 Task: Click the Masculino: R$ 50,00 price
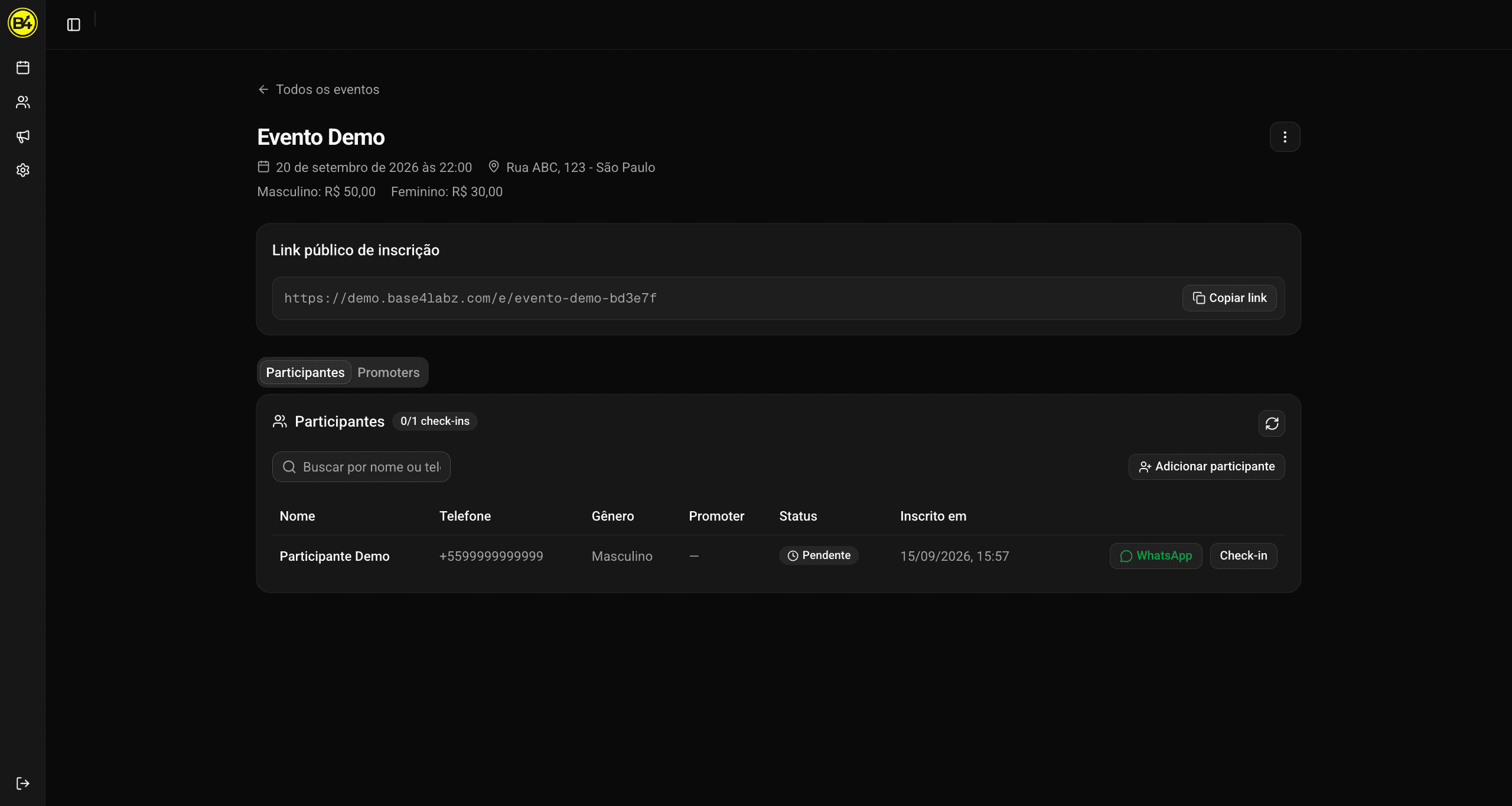click(316, 191)
